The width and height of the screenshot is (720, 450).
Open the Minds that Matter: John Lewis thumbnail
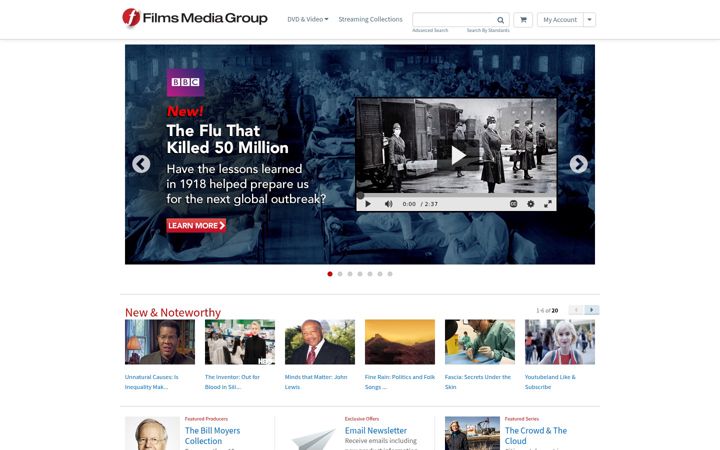click(x=320, y=342)
